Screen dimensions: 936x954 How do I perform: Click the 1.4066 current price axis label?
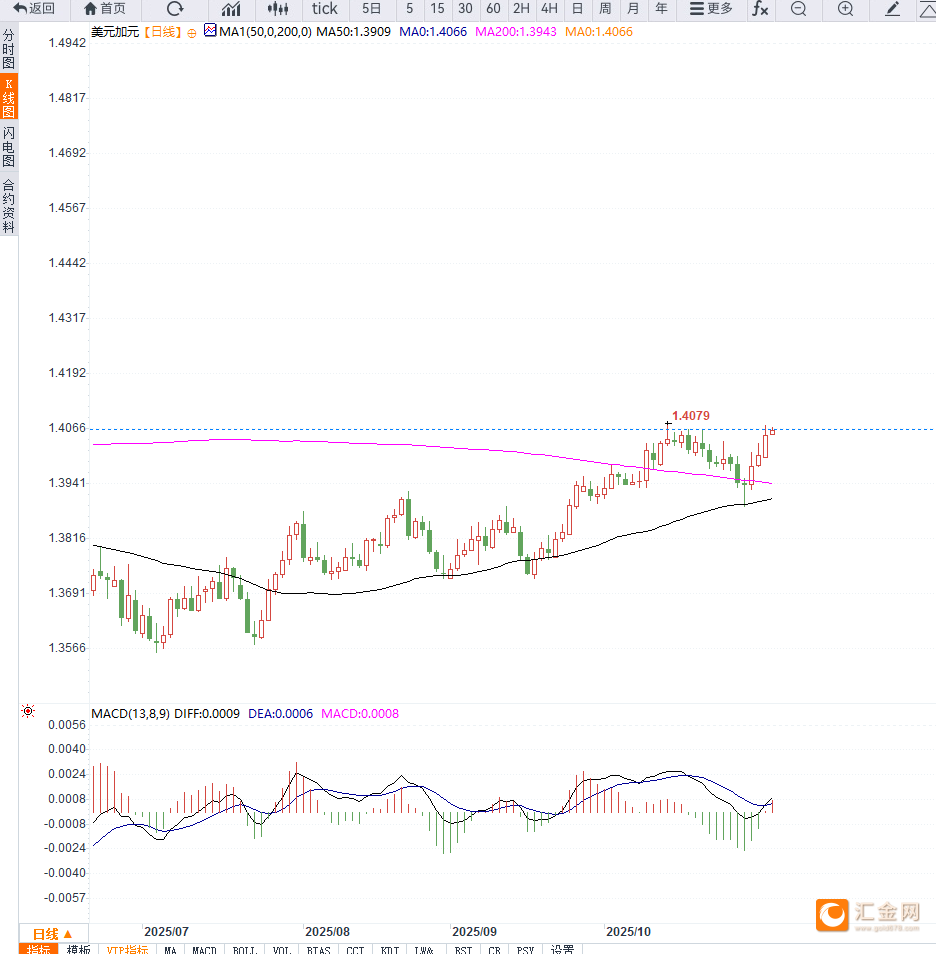pyautogui.click(x=67, y=428)
